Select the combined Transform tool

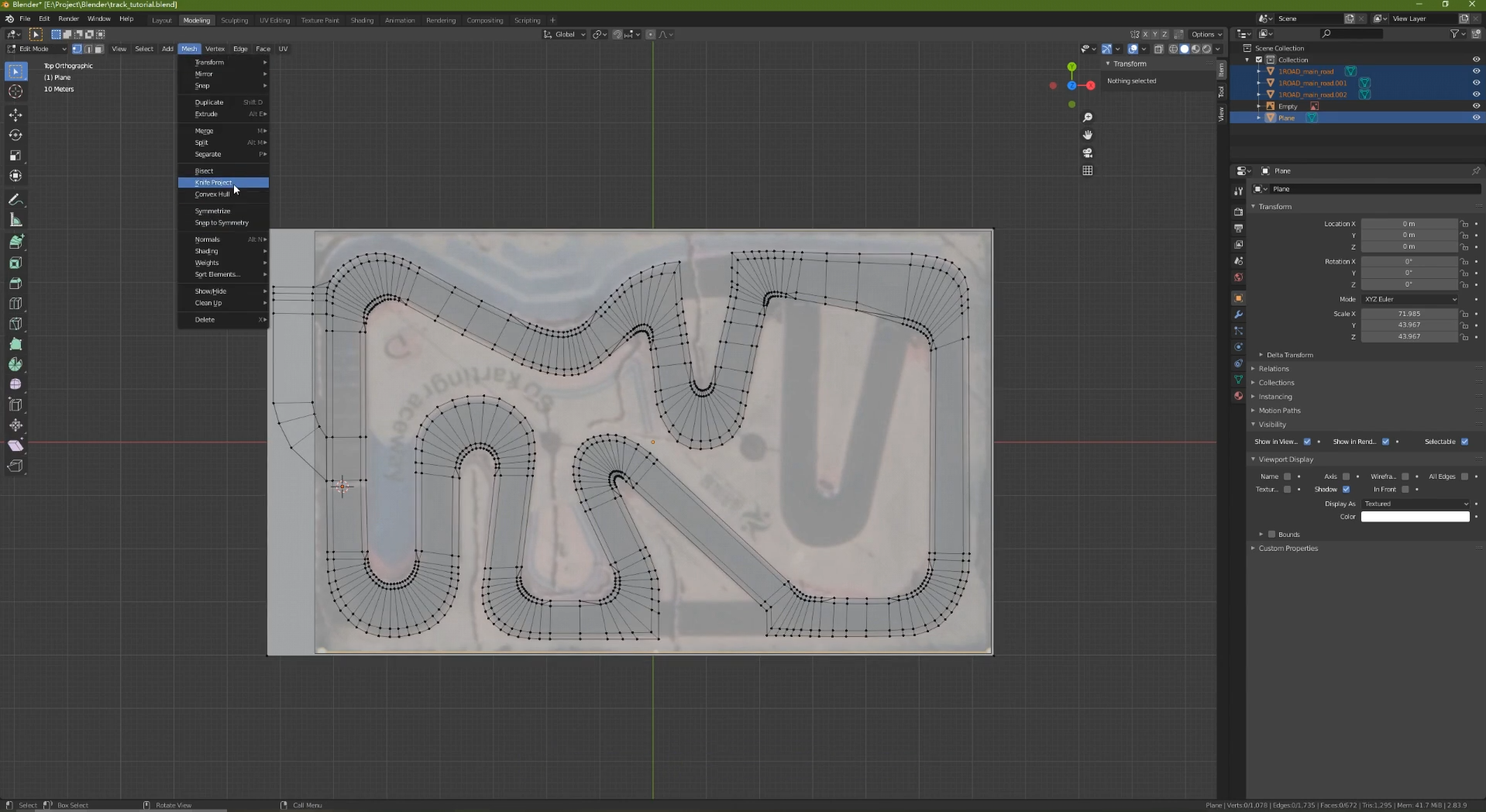pyautogui.click(x=15, y=175)
